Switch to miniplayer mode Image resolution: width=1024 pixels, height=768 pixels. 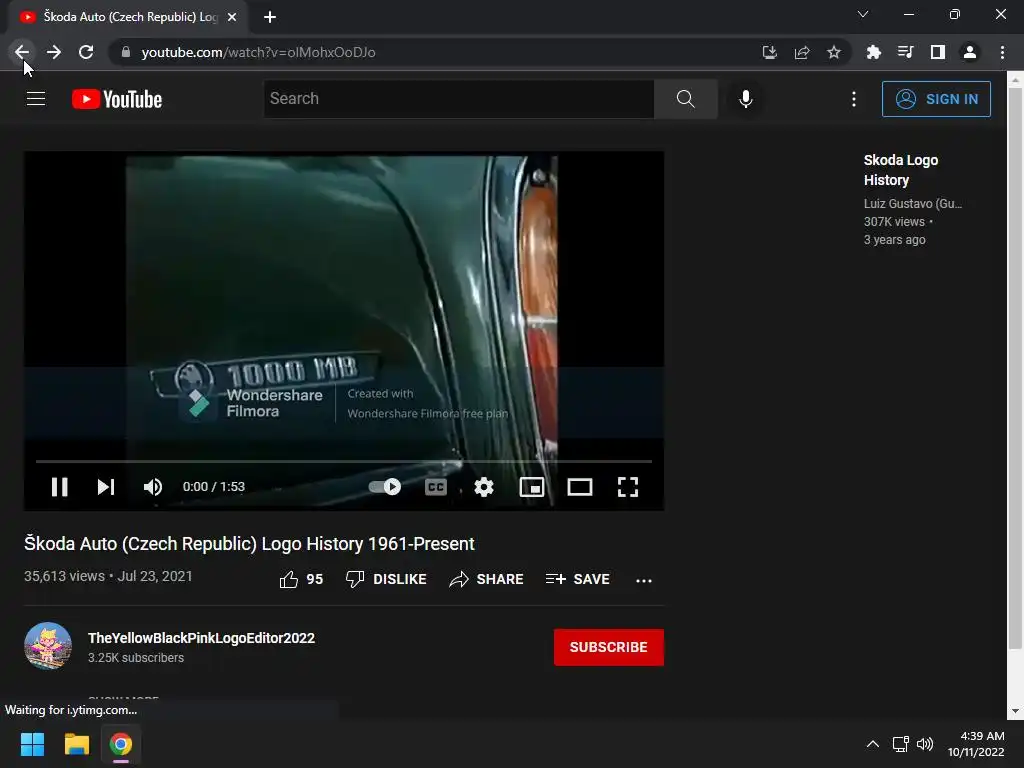(532, 487)
